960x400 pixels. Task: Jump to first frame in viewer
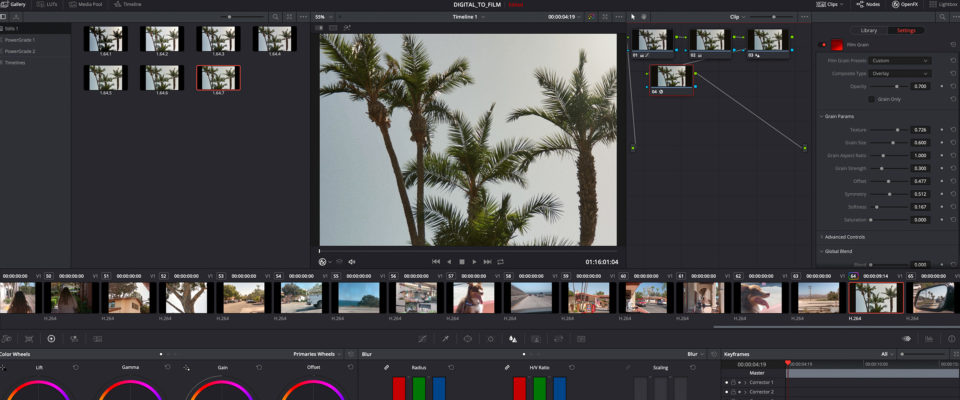point(436,262)
